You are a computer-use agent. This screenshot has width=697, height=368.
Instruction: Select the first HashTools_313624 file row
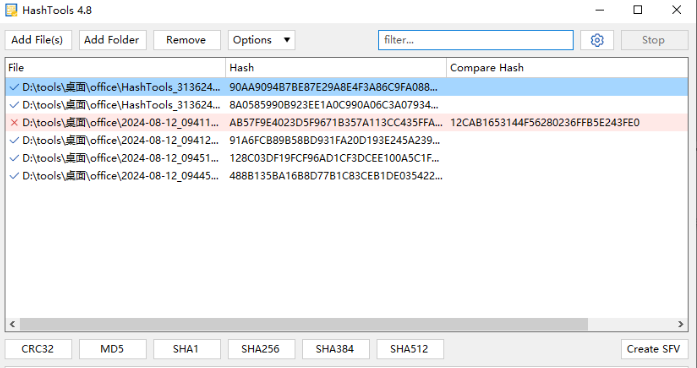(x=347, y=87)
